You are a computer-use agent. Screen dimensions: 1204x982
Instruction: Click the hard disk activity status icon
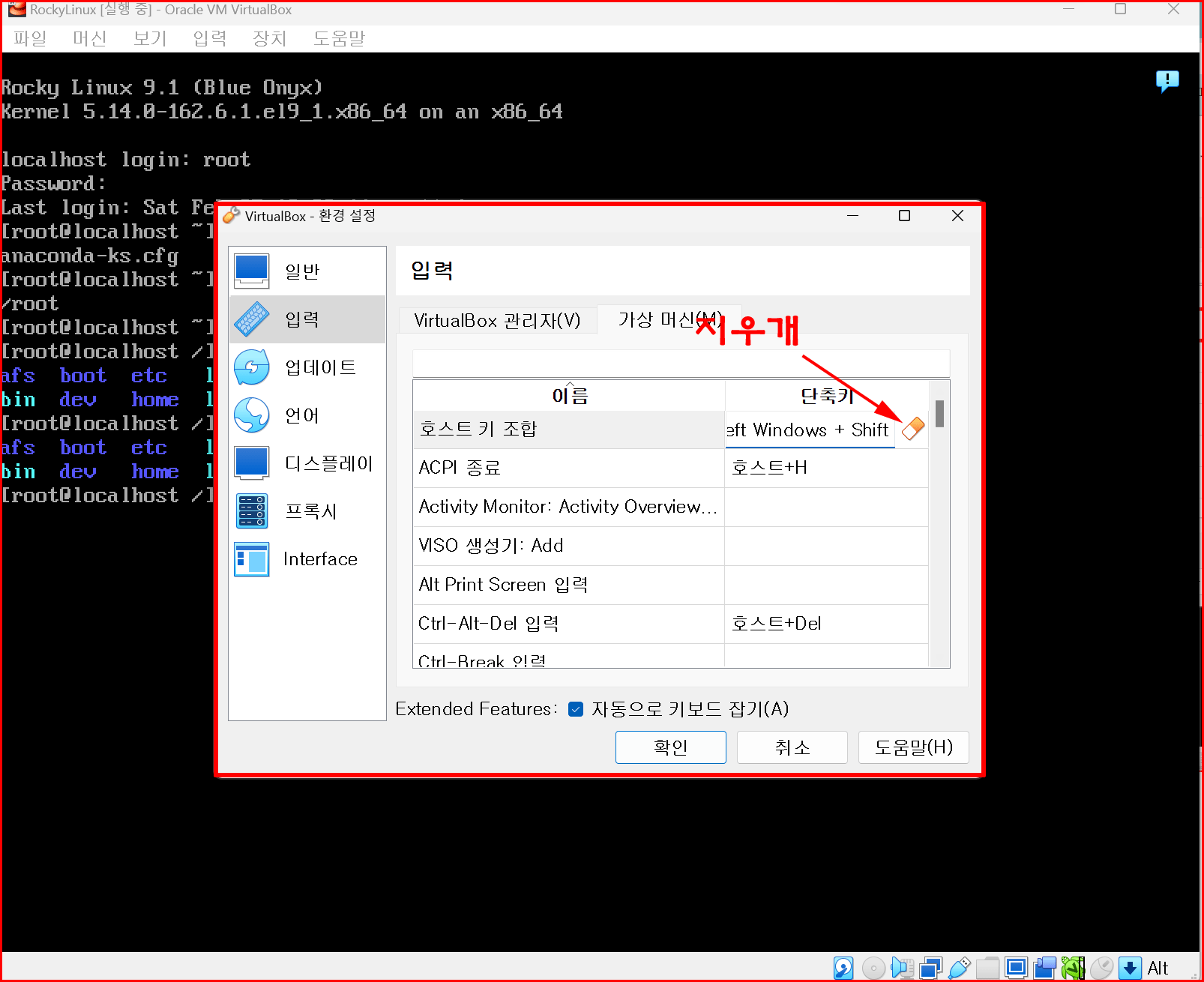pyautogui.click(x=843, y=968)
